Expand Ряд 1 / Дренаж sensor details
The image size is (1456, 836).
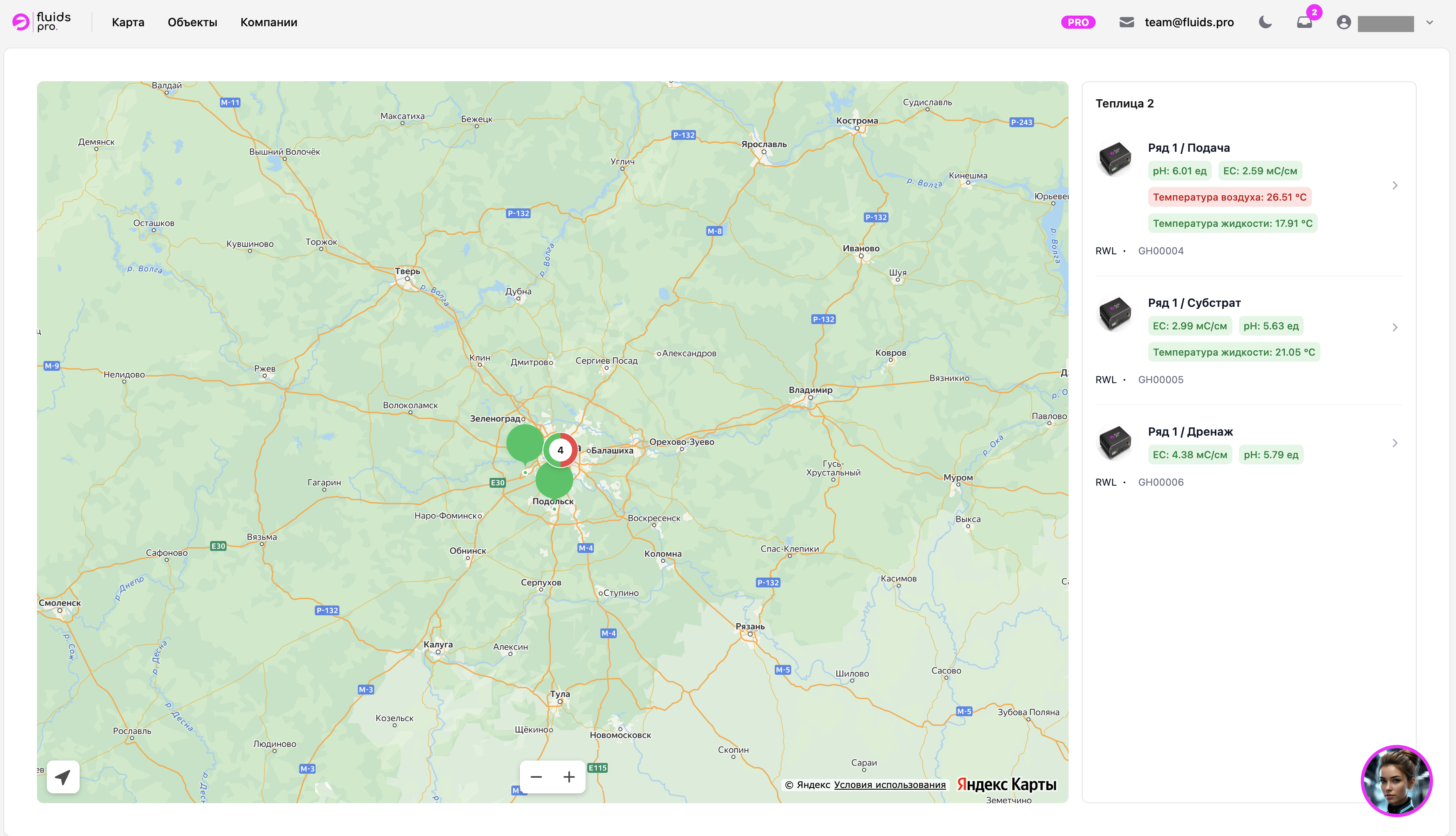coord(1394,443)
